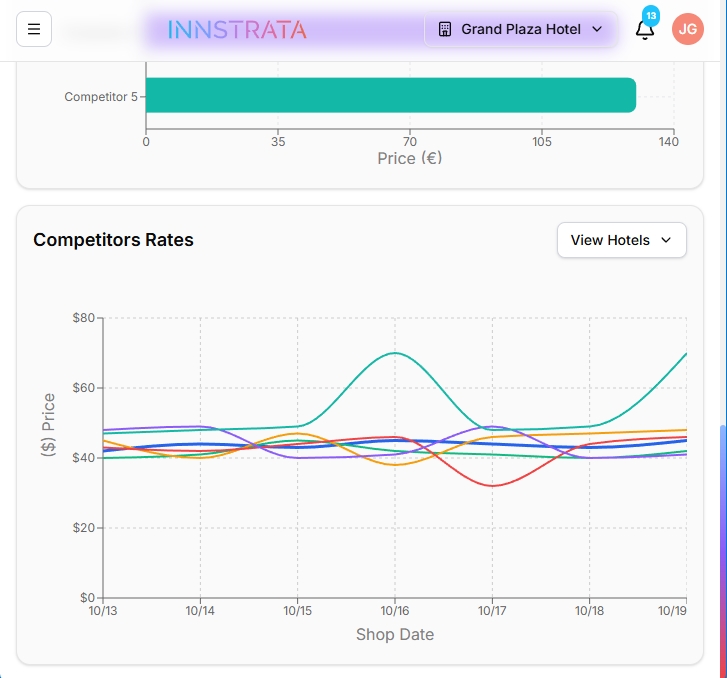Click the Competitors Rates heading
The width and height of the screenshot is (727, 678).
(x=113, y=240)
